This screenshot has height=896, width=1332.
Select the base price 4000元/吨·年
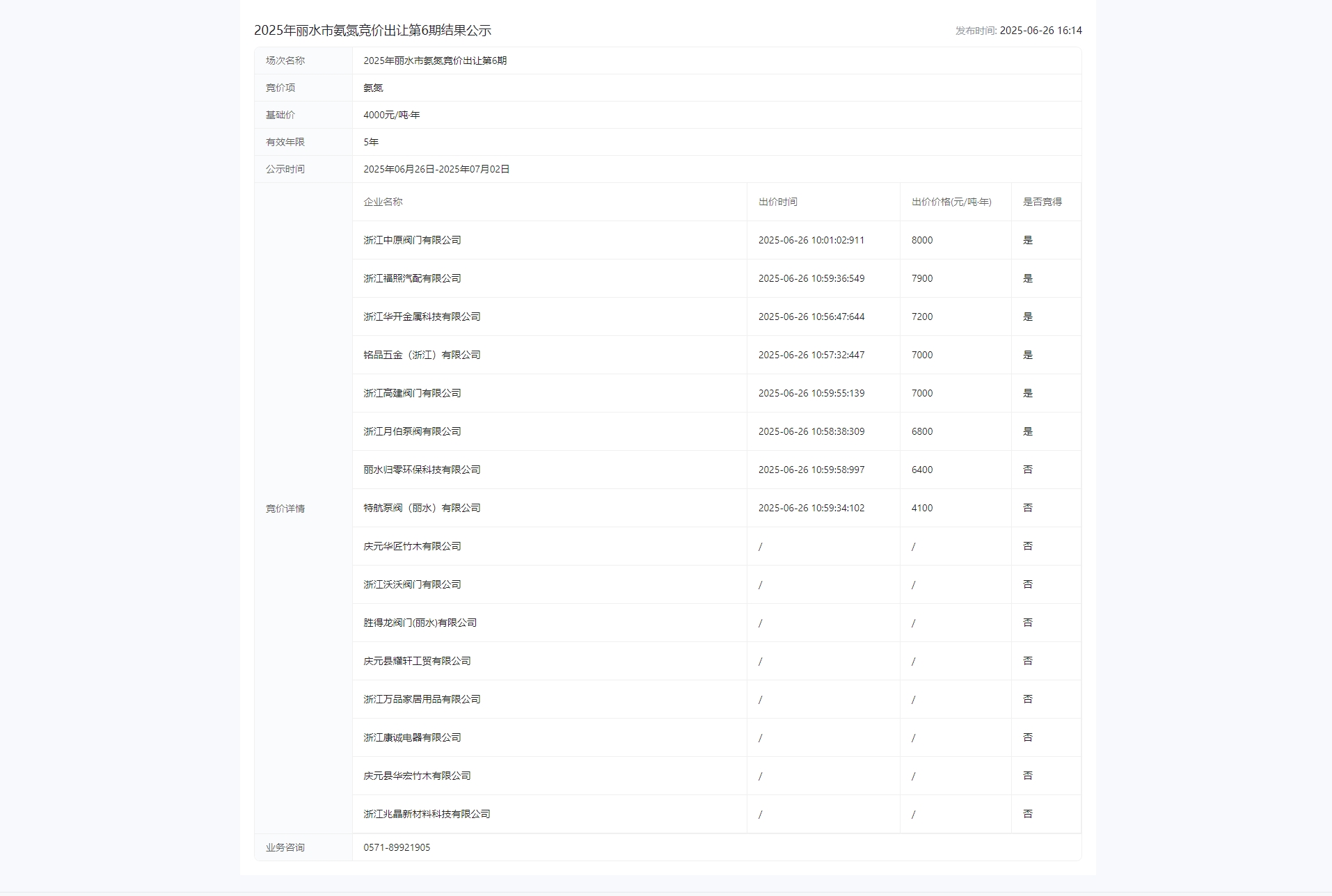tap(391, 115)
